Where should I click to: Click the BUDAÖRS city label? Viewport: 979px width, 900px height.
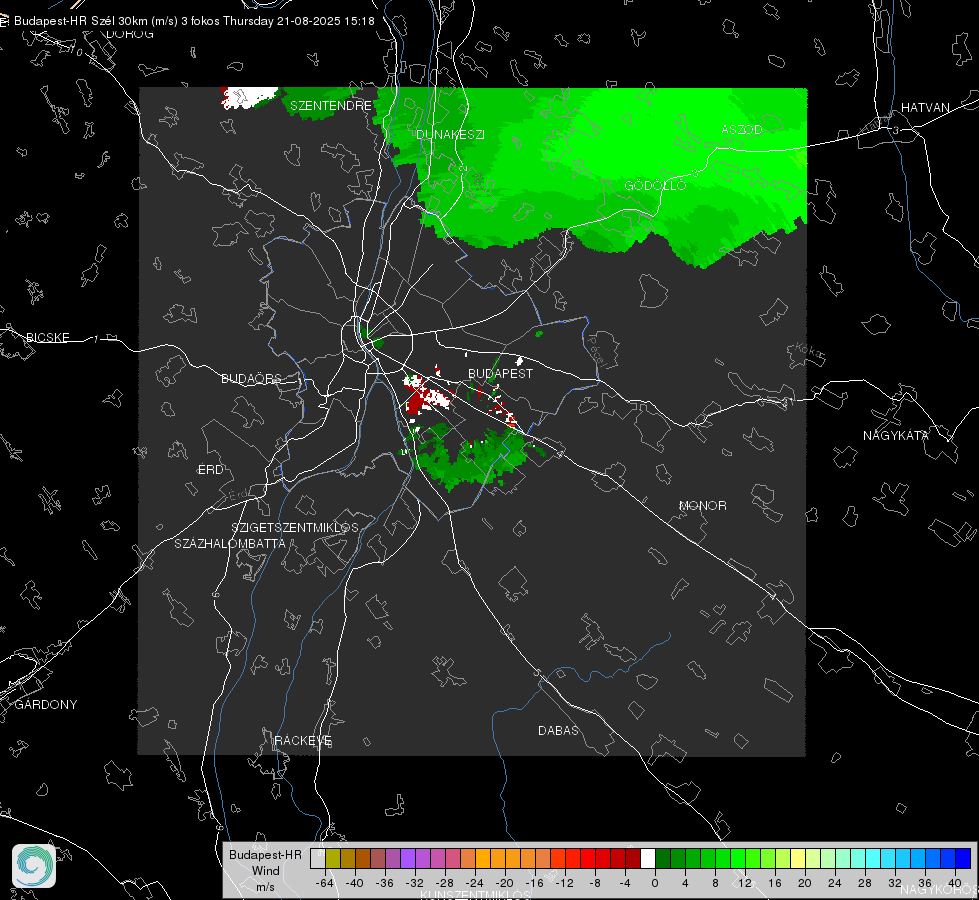click(251, 378)
